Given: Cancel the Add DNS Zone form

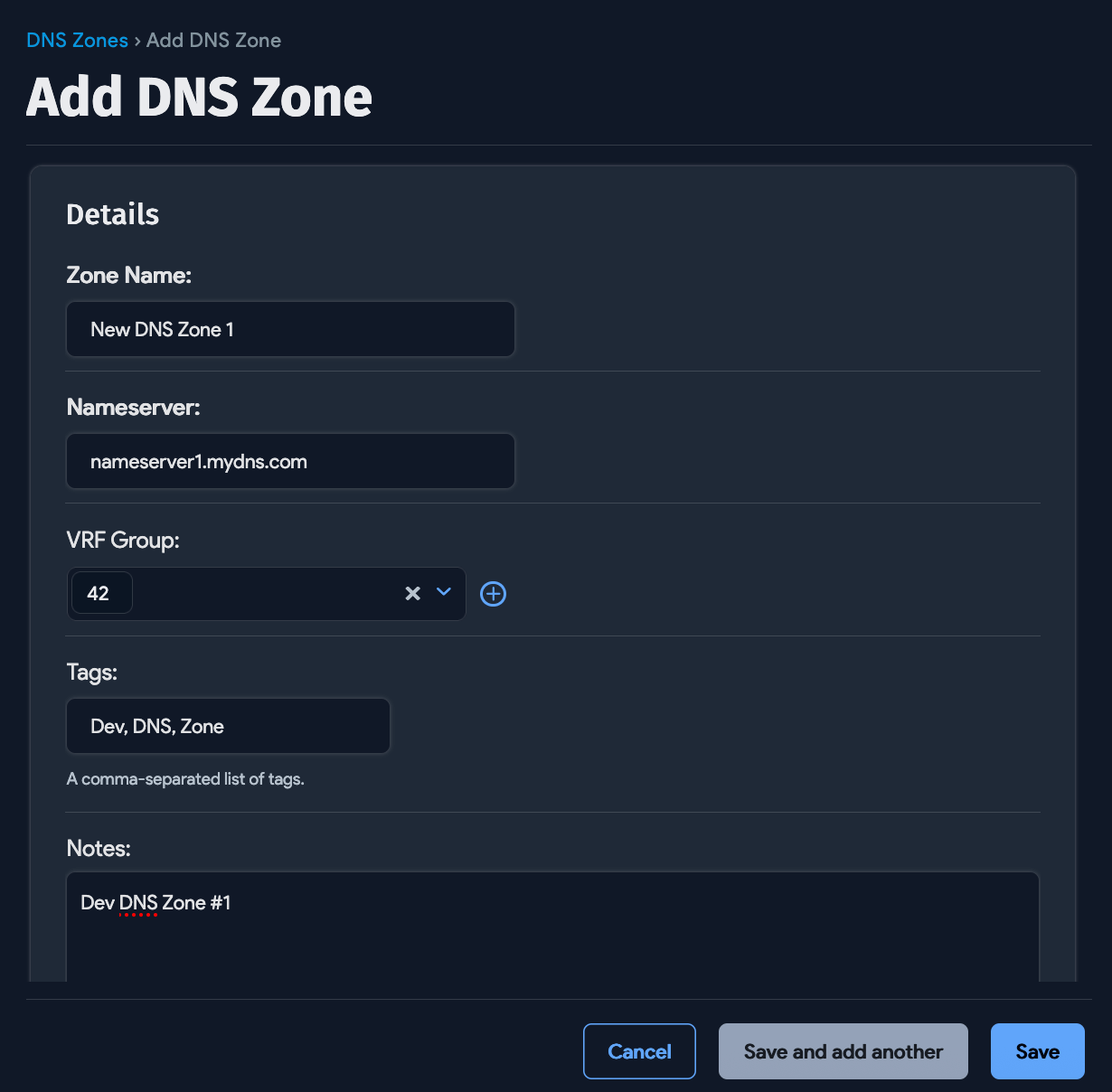Looking at the screenshot, I should coord(639,1051).
